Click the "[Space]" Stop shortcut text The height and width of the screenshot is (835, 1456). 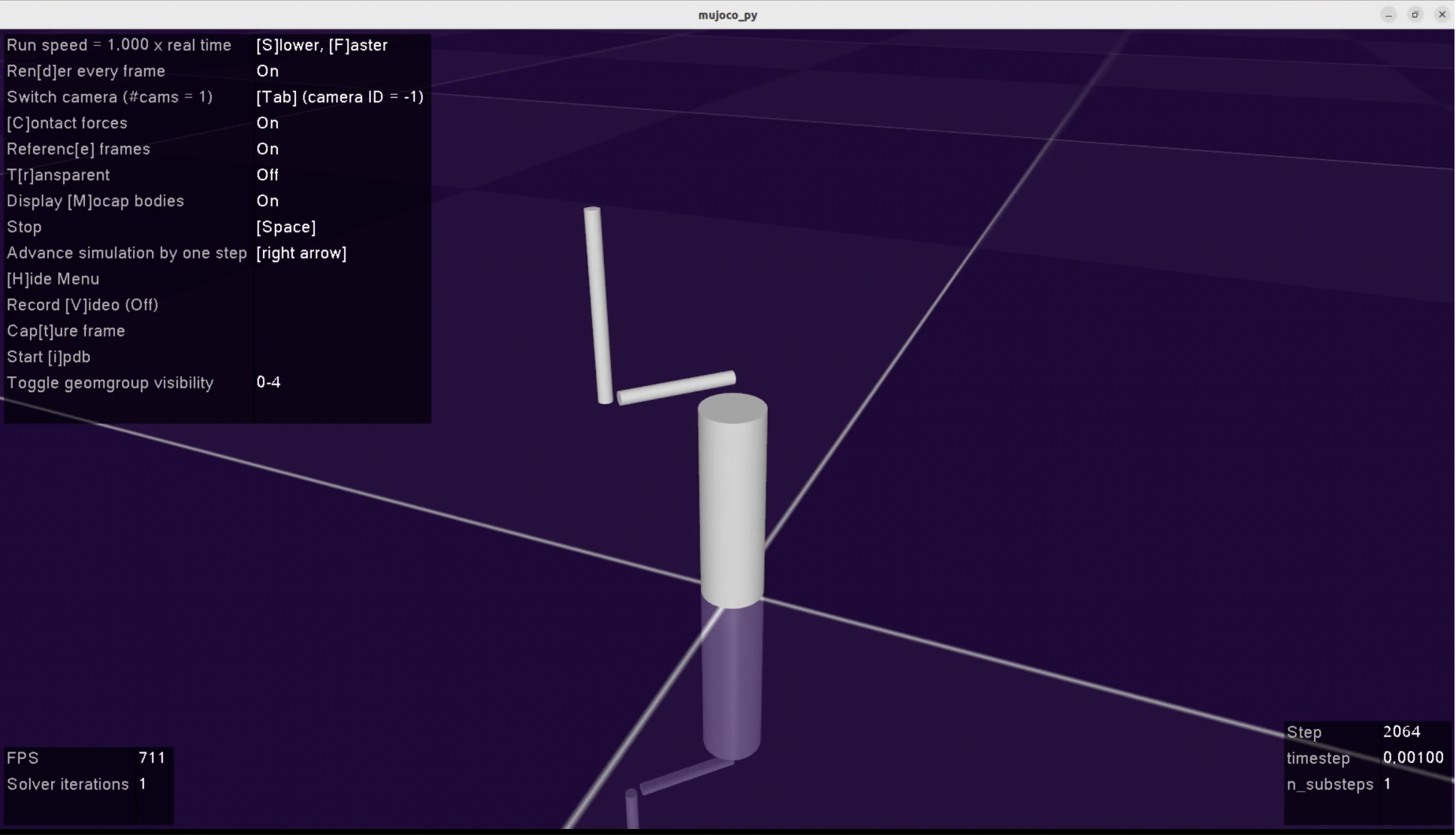click(285, 227)
